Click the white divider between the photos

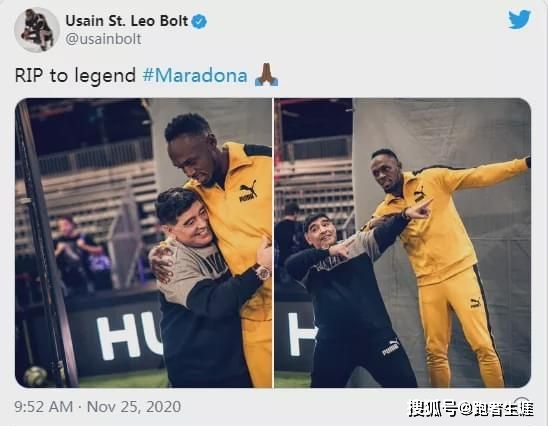point(273,243)
